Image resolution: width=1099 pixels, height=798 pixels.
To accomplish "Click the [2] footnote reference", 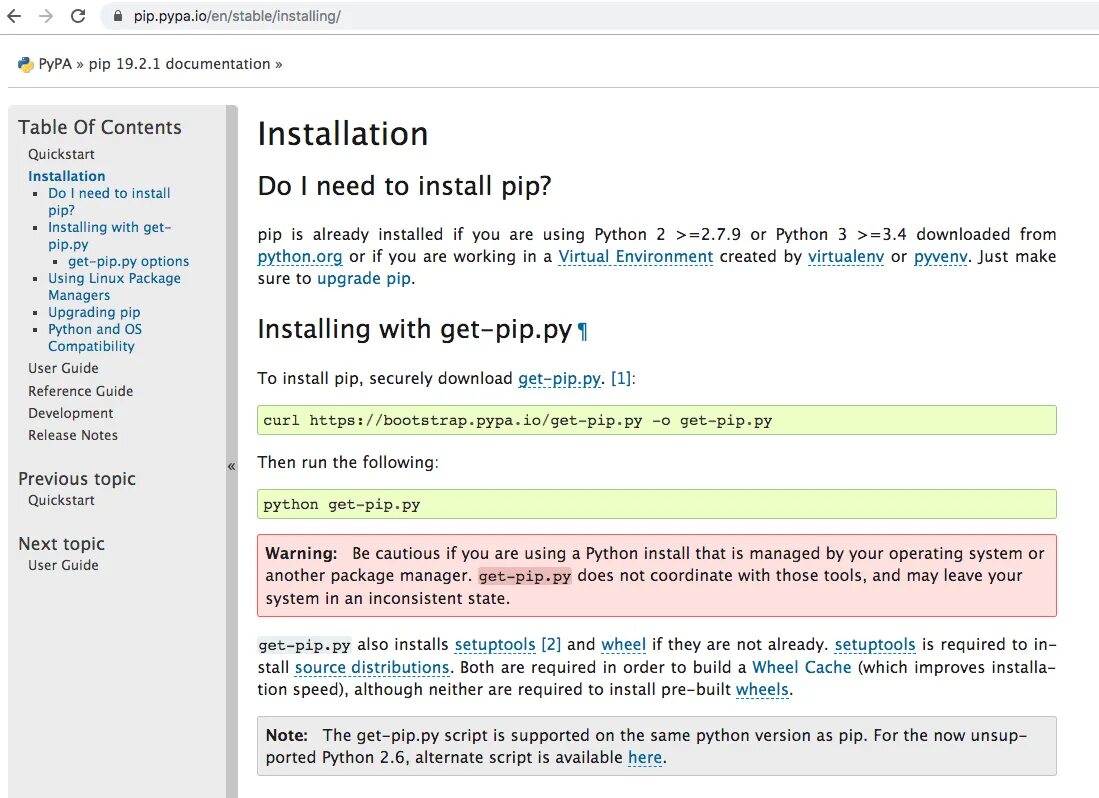I will point(551,644).
